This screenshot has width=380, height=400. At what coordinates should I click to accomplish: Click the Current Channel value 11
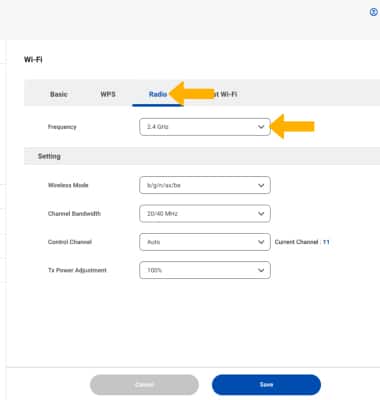pyautogui.click(x=326, y=242)
